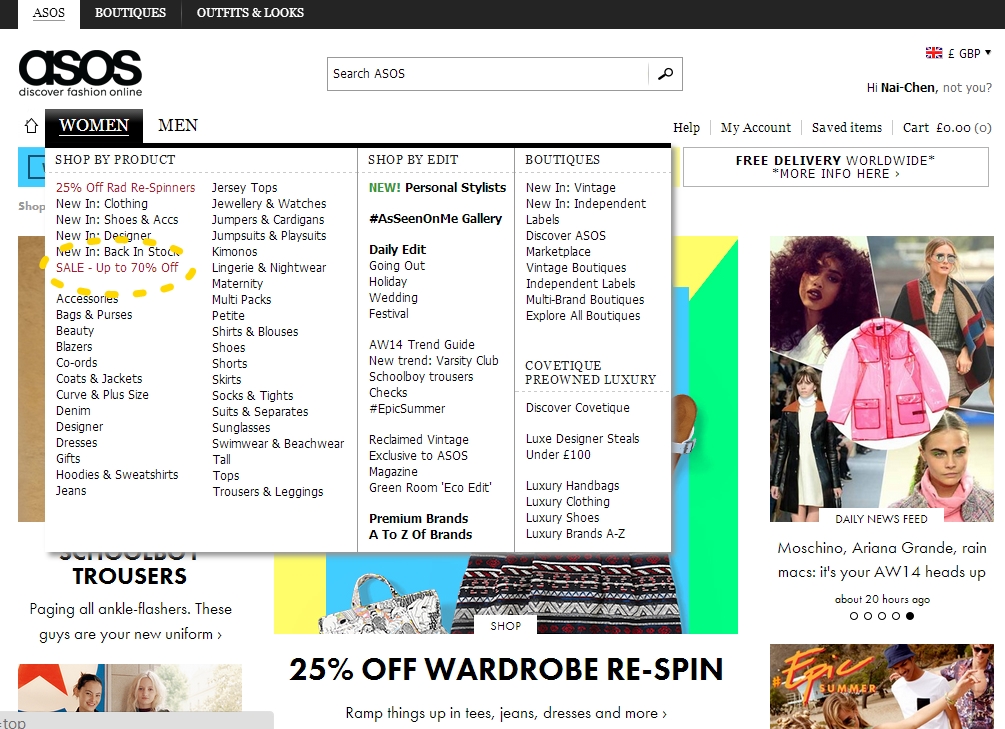
Task: Open Discover Covetique
Action: pos(578,408)
